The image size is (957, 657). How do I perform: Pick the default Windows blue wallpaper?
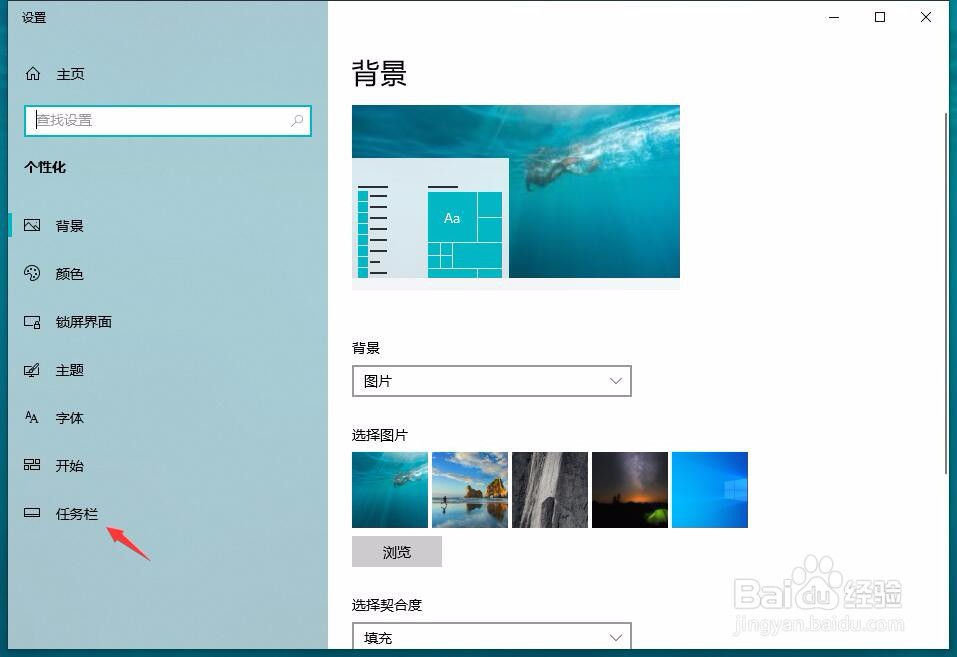709,489
